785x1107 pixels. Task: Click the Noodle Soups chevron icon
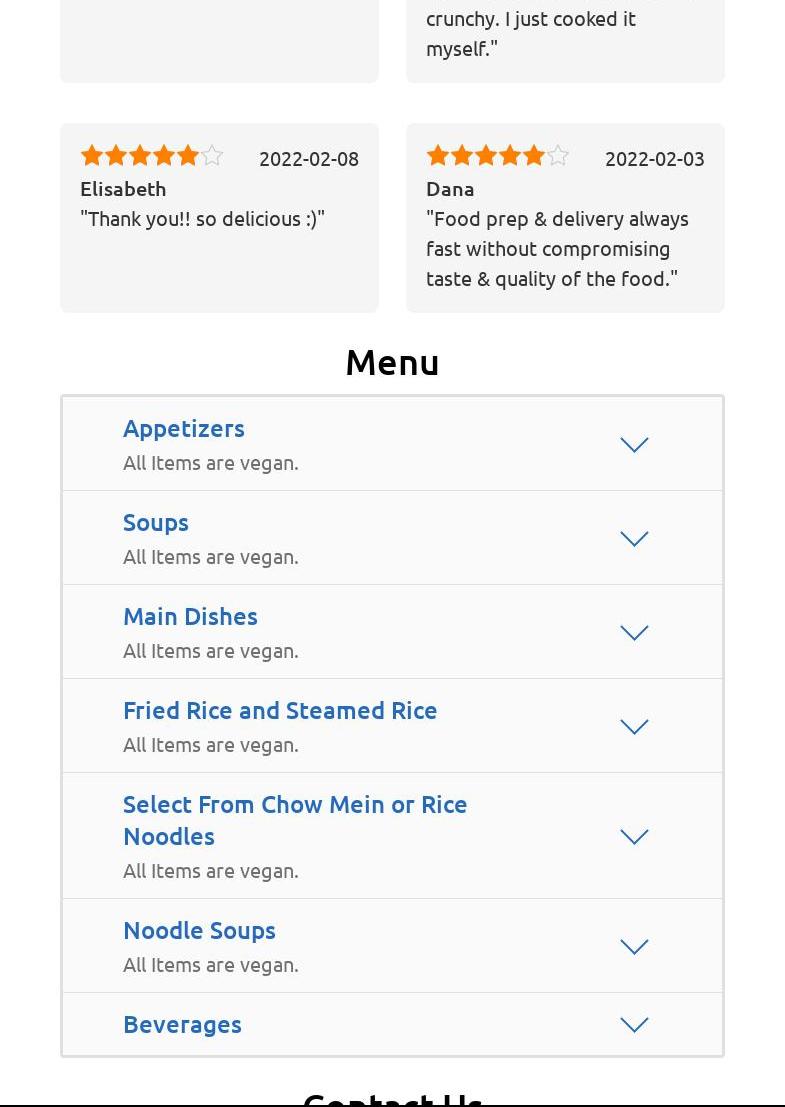pos(634,947)
